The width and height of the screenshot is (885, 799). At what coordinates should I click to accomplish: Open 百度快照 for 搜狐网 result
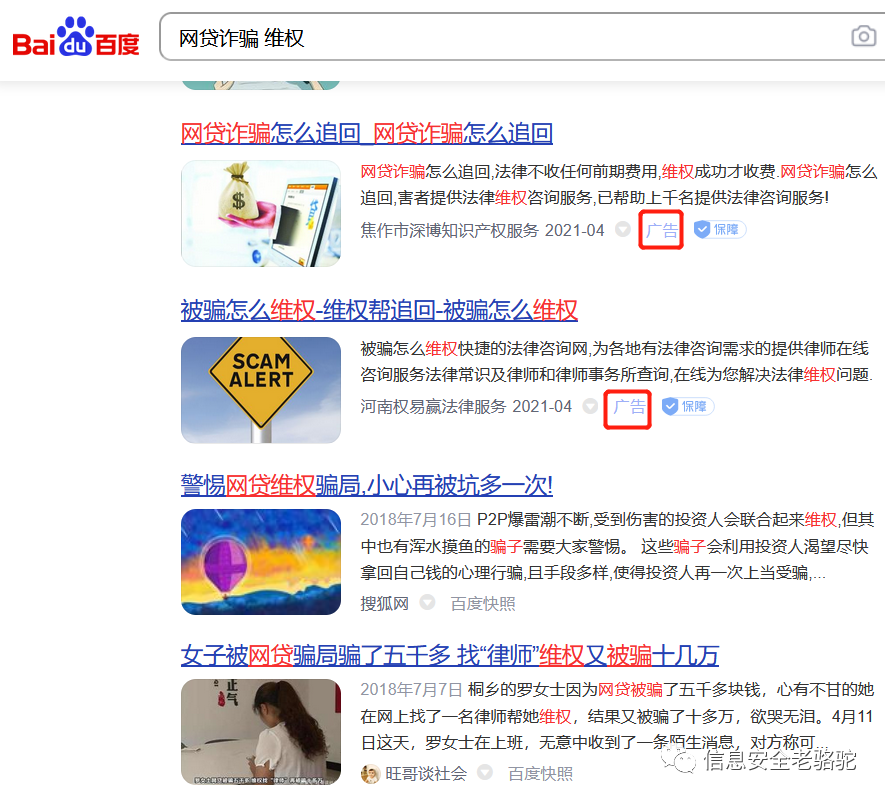(x=483, y=604)
